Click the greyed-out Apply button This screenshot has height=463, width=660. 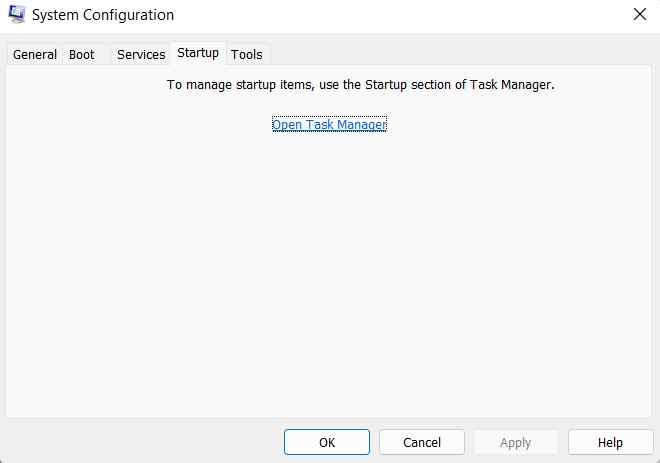[x=515, y=442]
